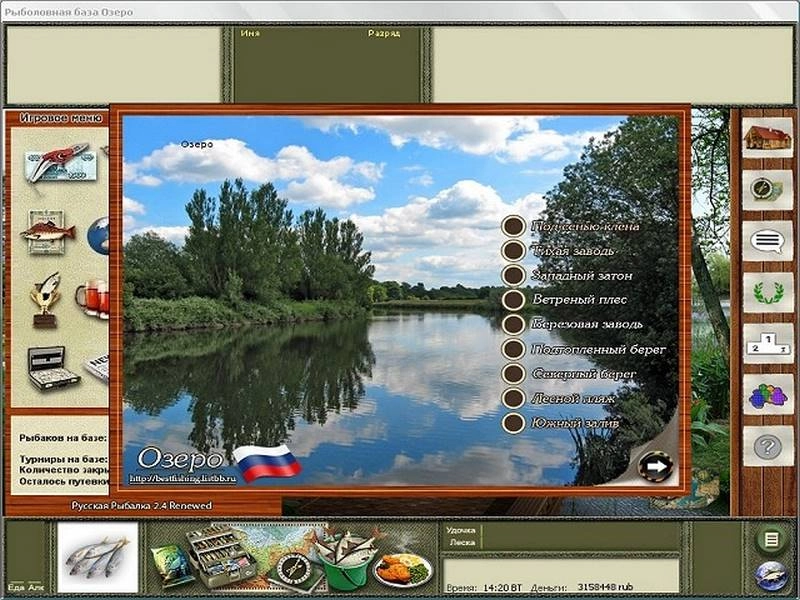Click the question mark help icon
800x600 pixels.
pyautogui.click(x=767, y=446)
